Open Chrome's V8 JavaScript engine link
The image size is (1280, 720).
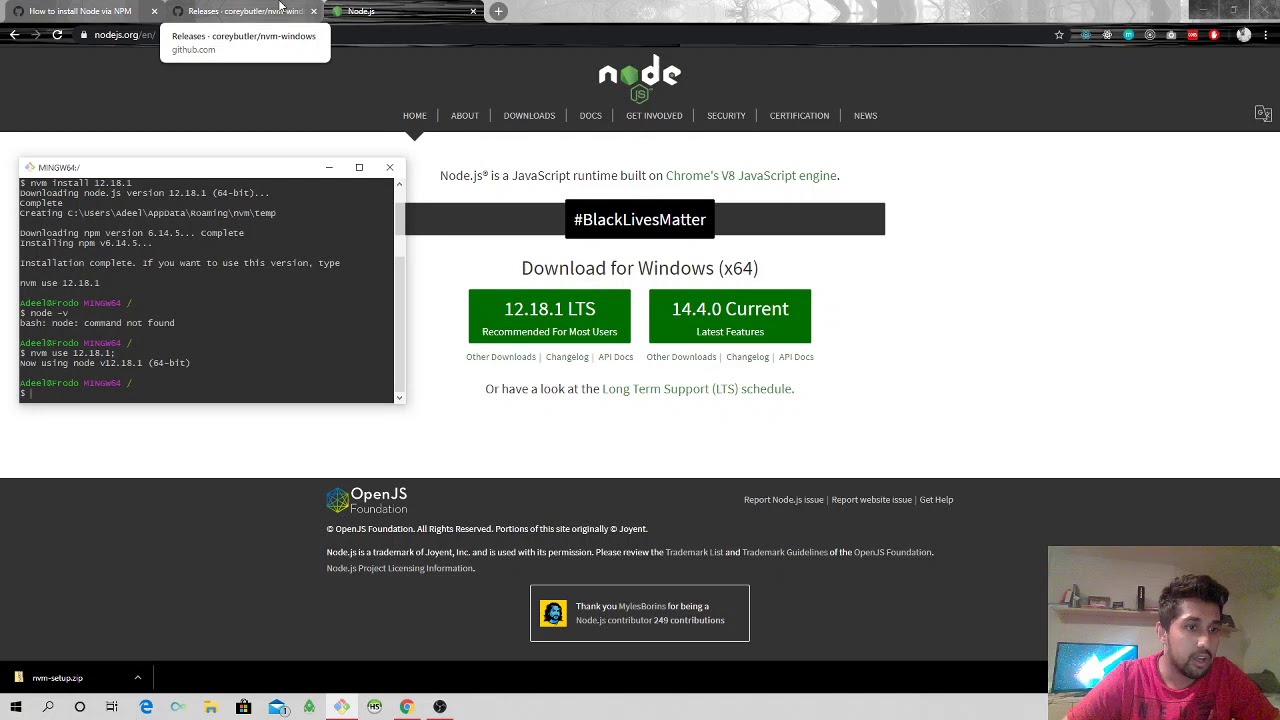click(751, 176)
